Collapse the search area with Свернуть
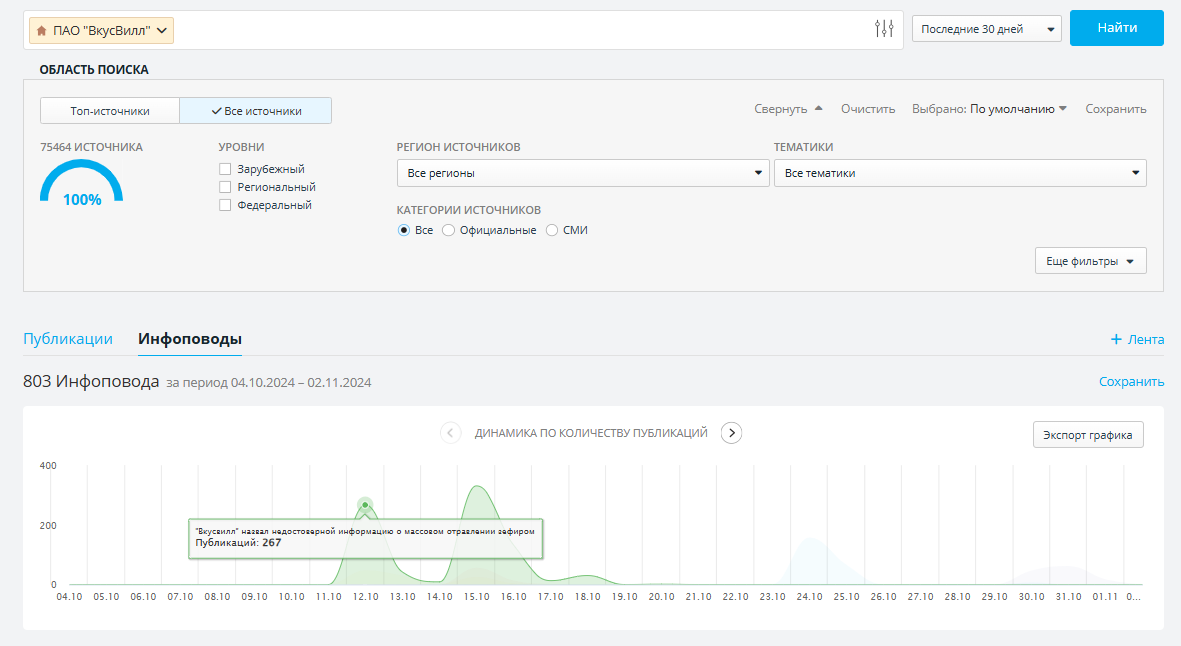 [788, 109]
